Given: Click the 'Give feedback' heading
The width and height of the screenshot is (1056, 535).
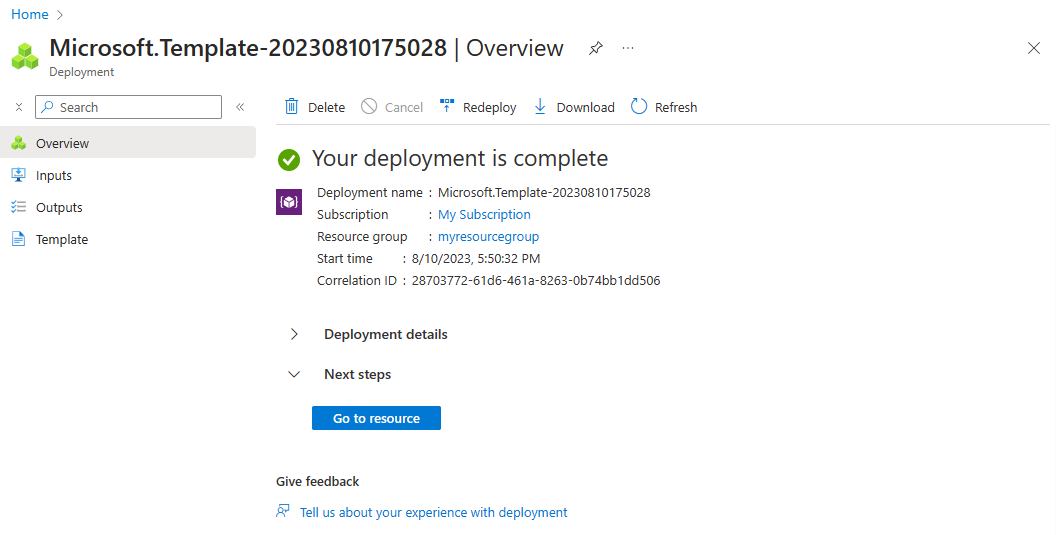Looking at the screenshot, I should pos(317,481).
